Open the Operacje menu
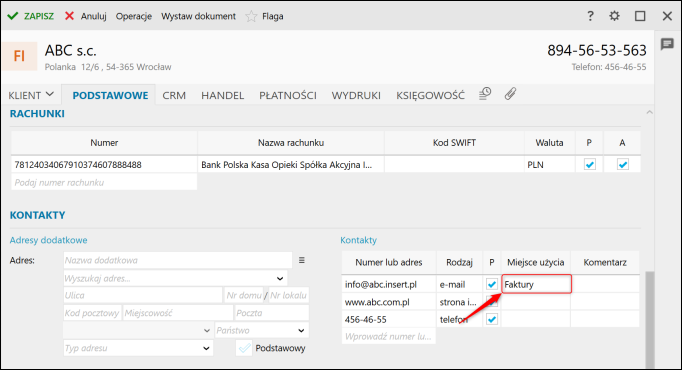The height and width of the screenshot is (370, 682). (134, 16)
